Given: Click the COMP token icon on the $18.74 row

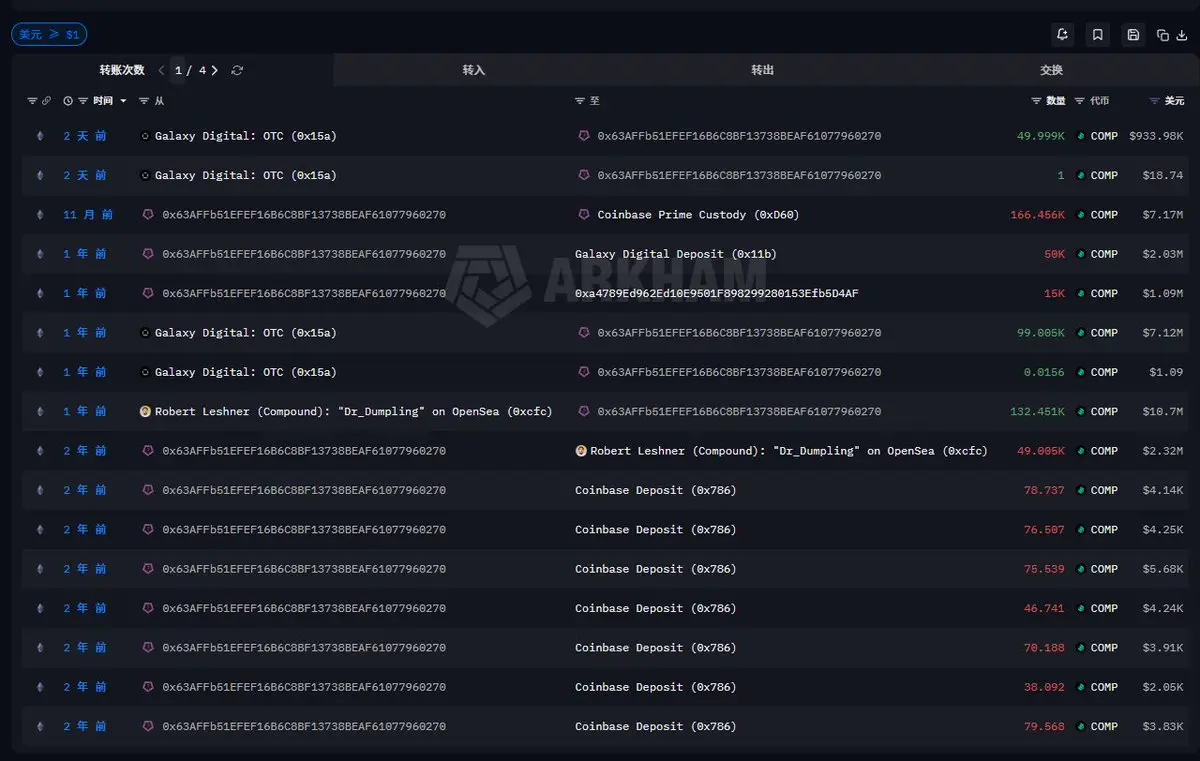Looking at the screenshot, I should (x=1081, y=175).
